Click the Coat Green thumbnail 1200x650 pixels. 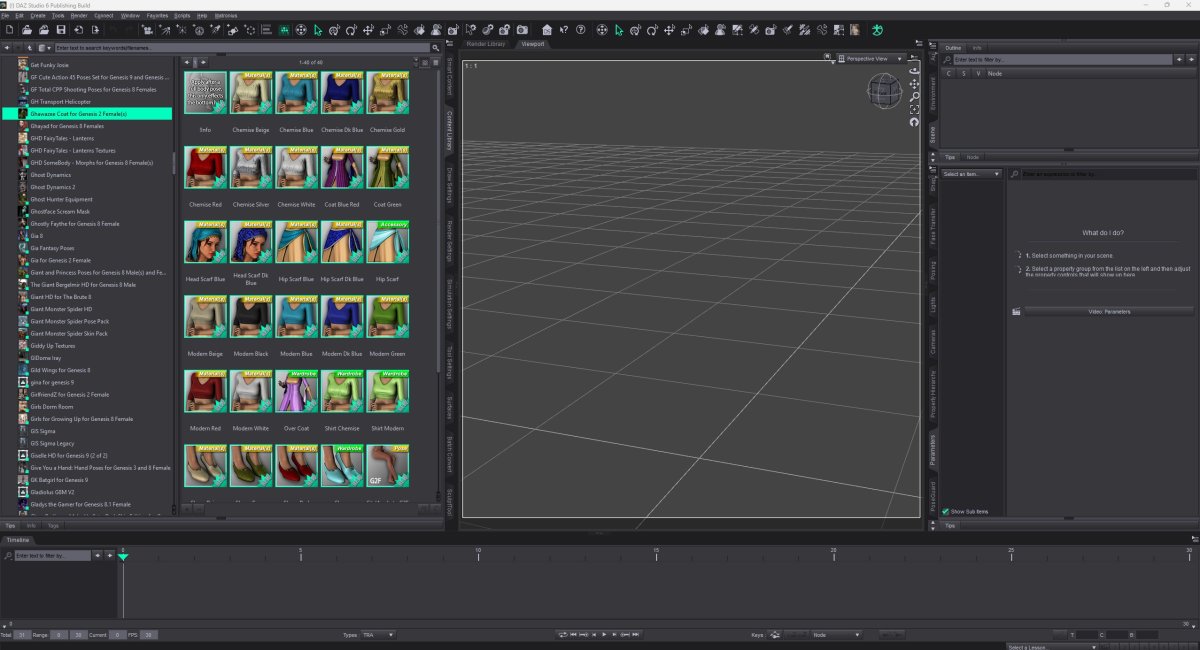[x=387, y=167]
